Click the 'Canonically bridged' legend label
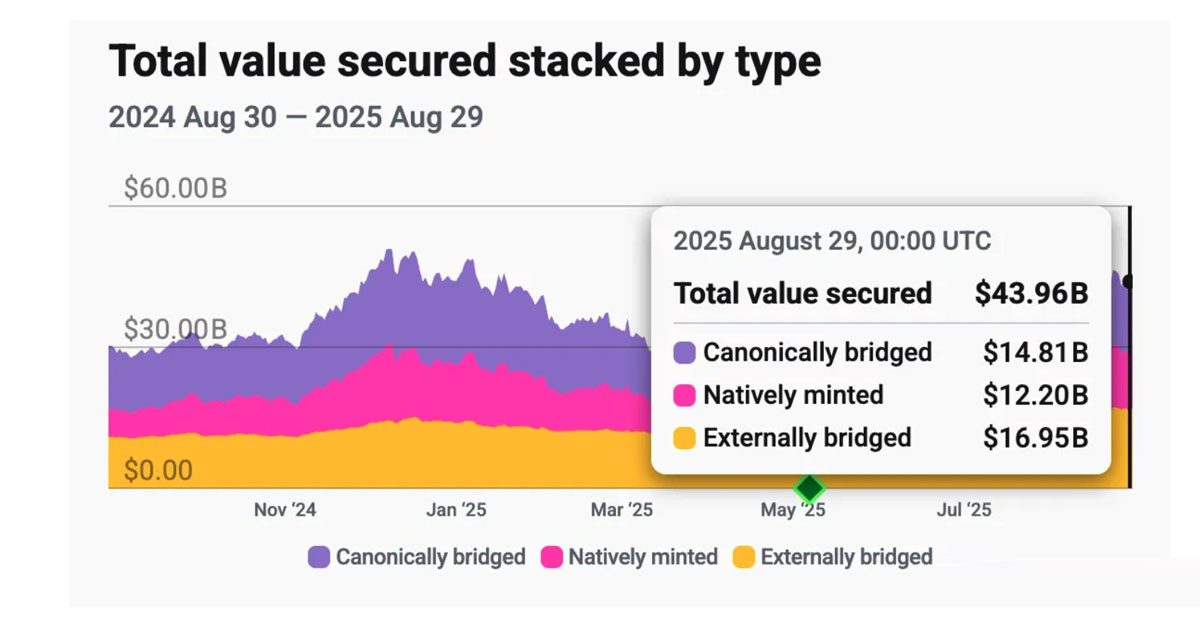This screenshot has height=623, width=1200. pos(430,557)
